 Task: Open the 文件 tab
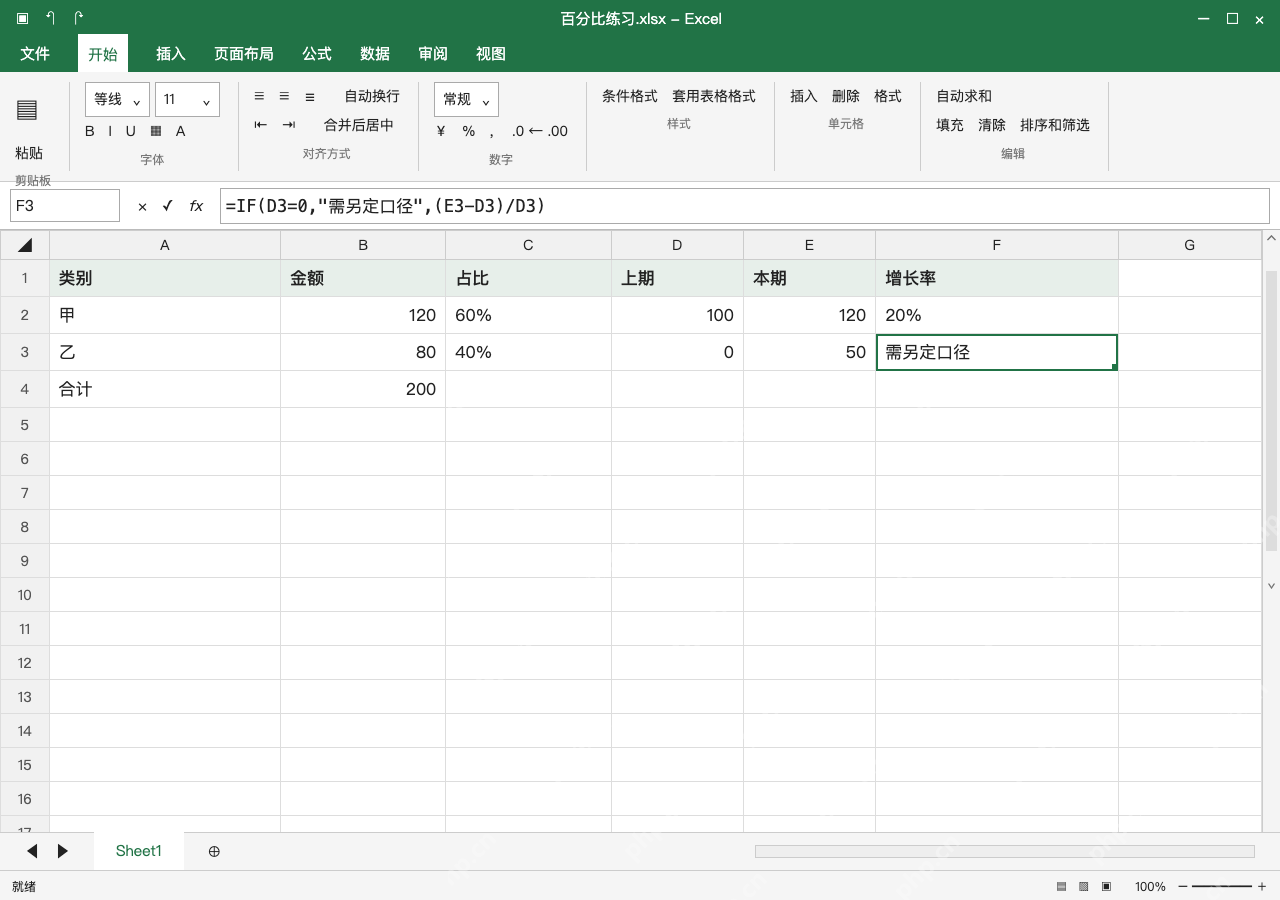(35, 54)
